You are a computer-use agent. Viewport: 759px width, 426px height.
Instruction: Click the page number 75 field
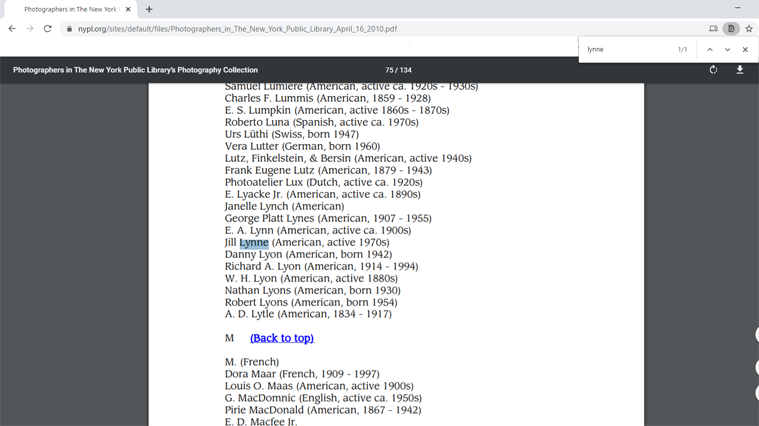coord(390,70)
